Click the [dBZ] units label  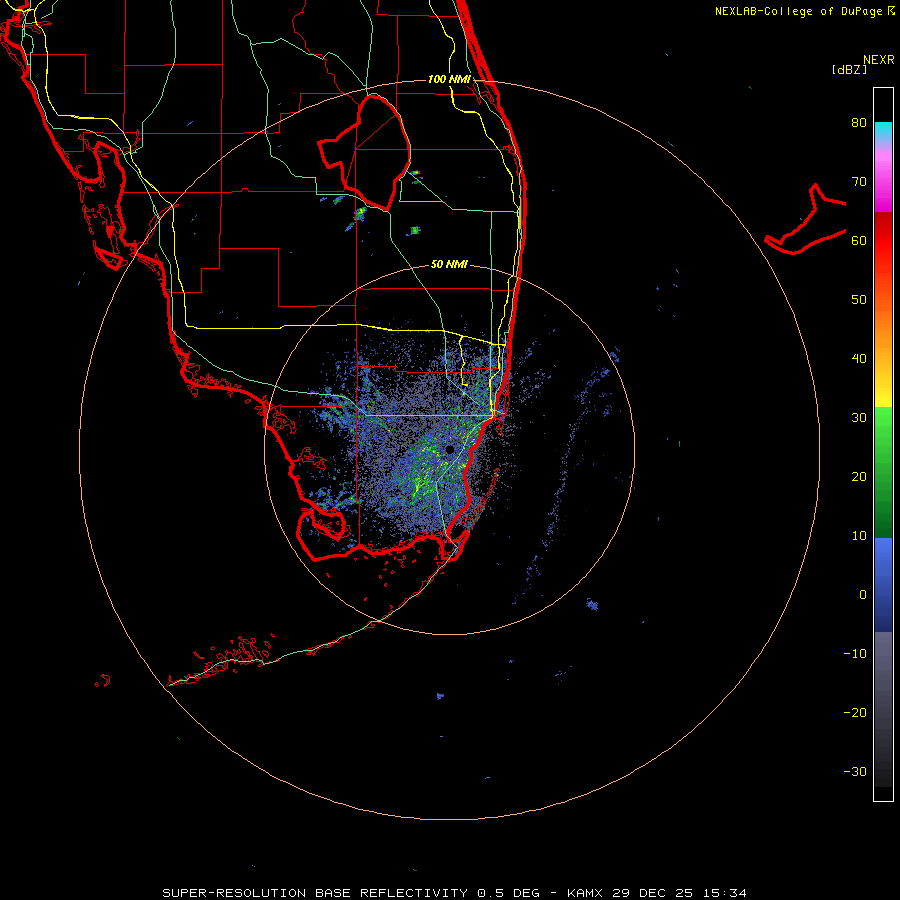(849, 69)
